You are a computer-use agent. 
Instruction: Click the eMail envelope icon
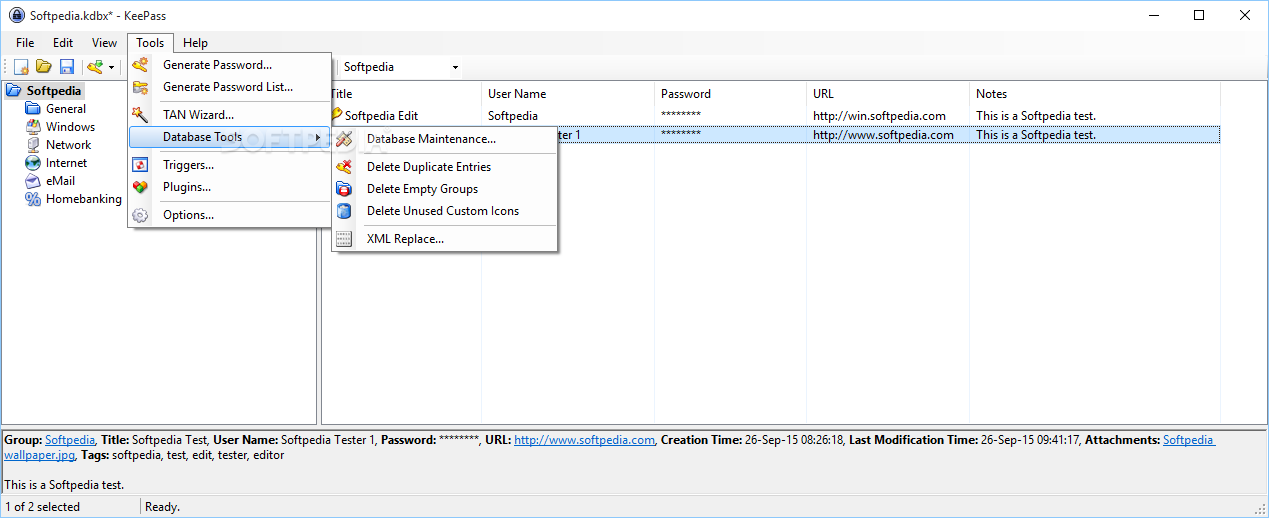(x=33, y=181)
